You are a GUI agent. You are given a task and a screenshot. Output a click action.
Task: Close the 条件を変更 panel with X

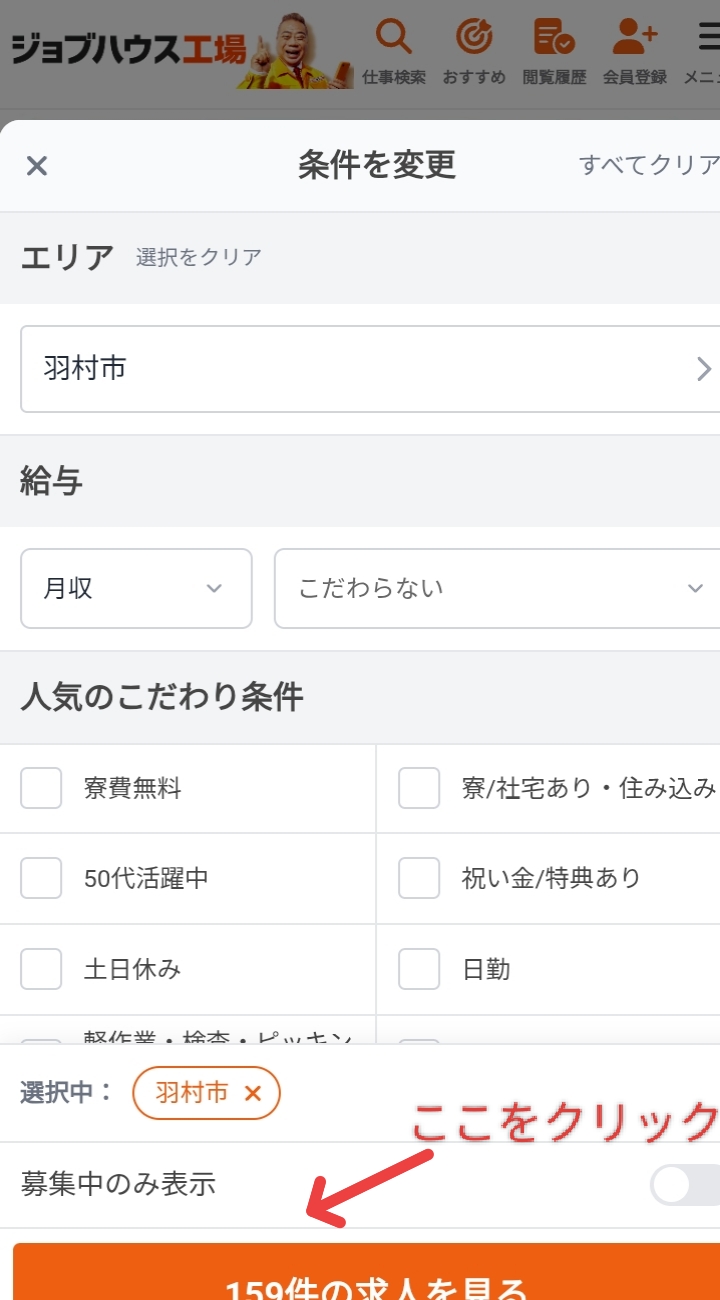point(37,166)
